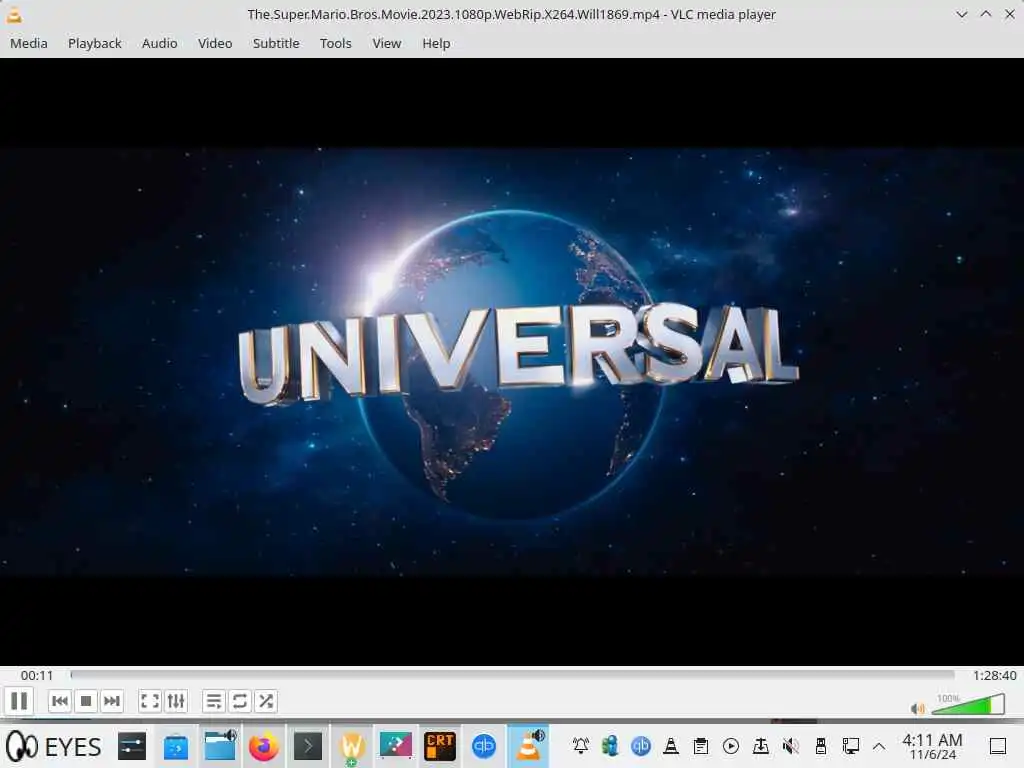The width and height of the screenshot is (1024, 768).
Task: Open the W application on taskbar
Action: click(352, 746)
